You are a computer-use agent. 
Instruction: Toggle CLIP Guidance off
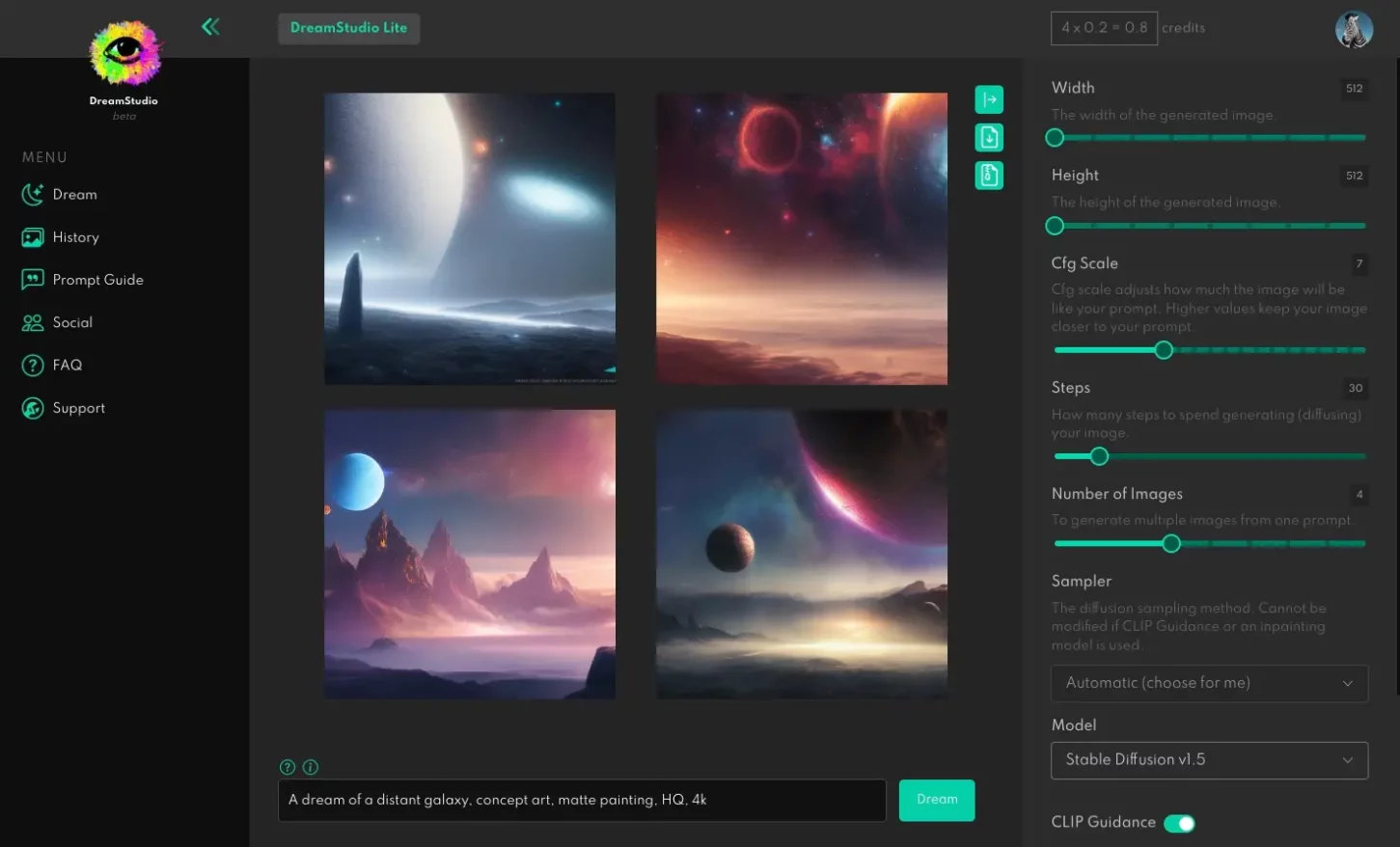pos(1179,823)
